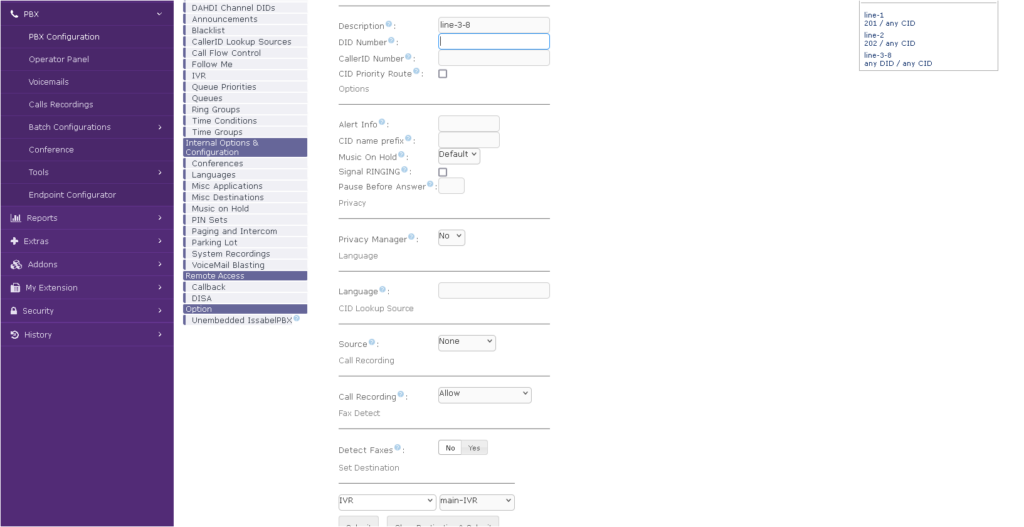The image size is (1024, 527).
Task: Open the main-IVR destination dropdown
Action: pos(476,501)
